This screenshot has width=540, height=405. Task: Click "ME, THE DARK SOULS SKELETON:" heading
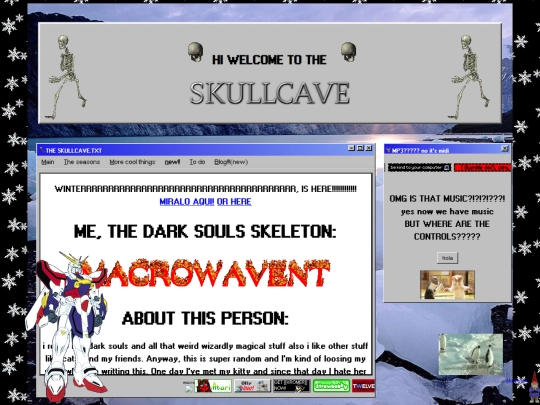pyautogui.click(x=205, y=231)
